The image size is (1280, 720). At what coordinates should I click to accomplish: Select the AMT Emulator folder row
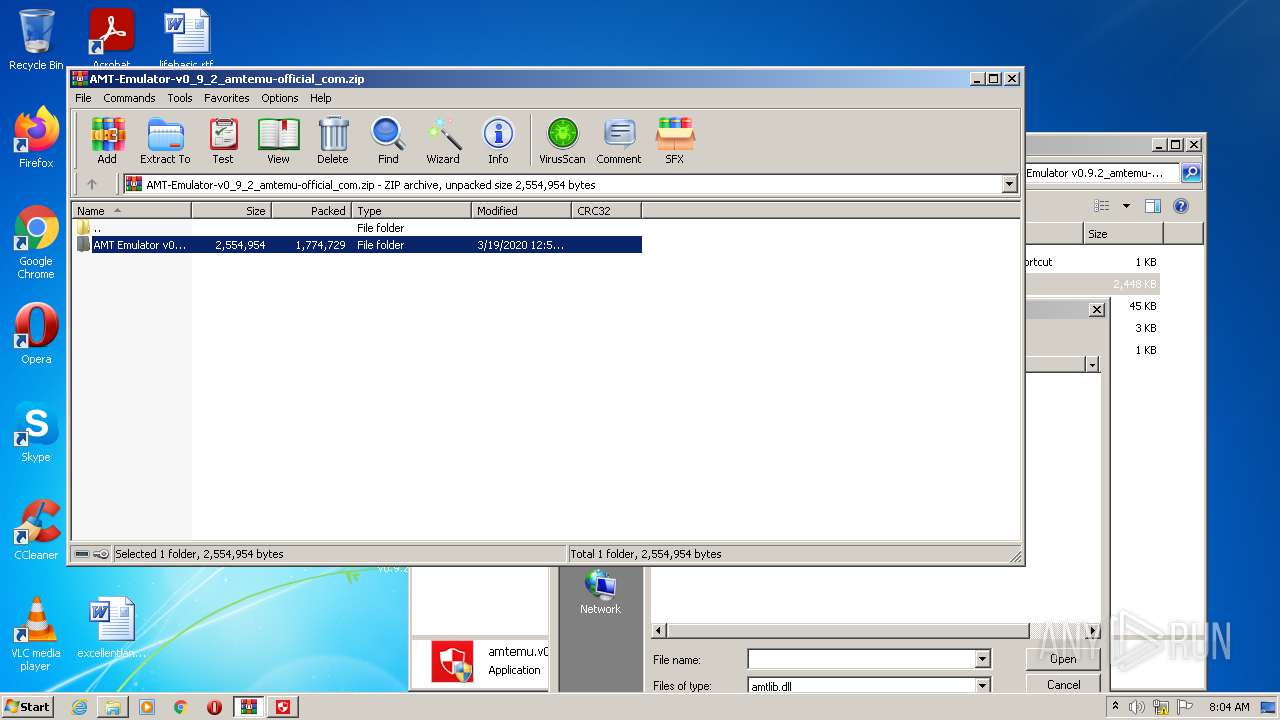pyautogui.click(x=358, y=245)
